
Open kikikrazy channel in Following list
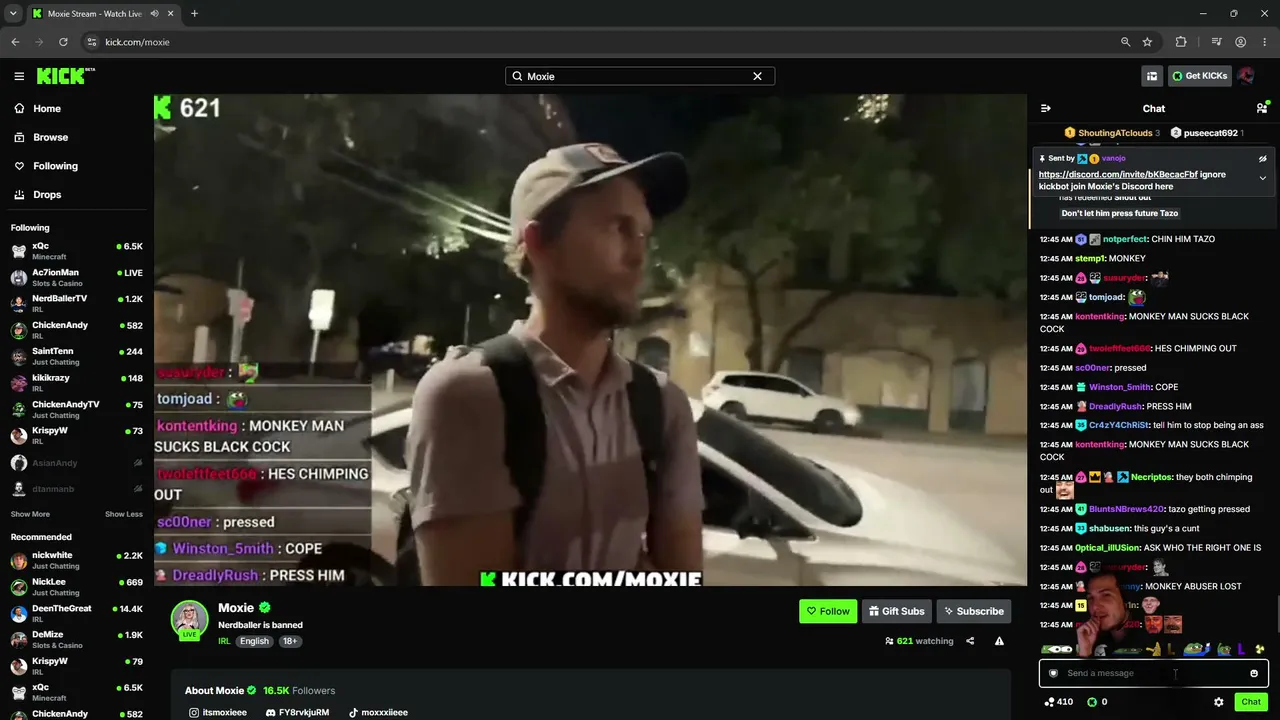point(76,383)
